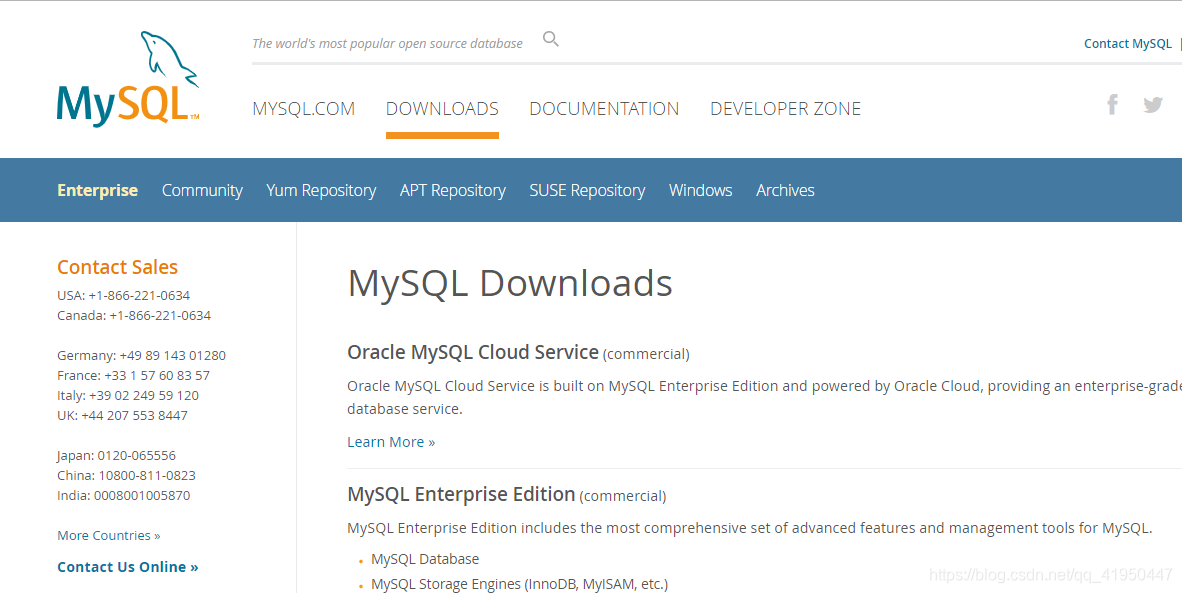This screenshot has width=1182, height=593.
Task: Switch to the Enterprise subnav tab
Action: (97, 190)
